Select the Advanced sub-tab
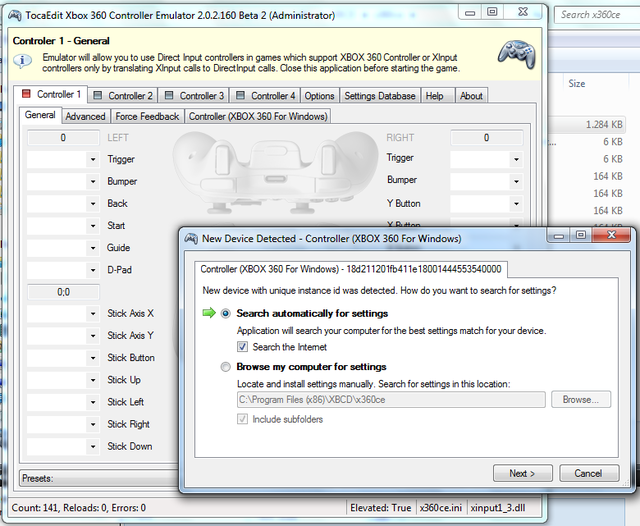Screen dimensions: 640x526 coord(85,116)
